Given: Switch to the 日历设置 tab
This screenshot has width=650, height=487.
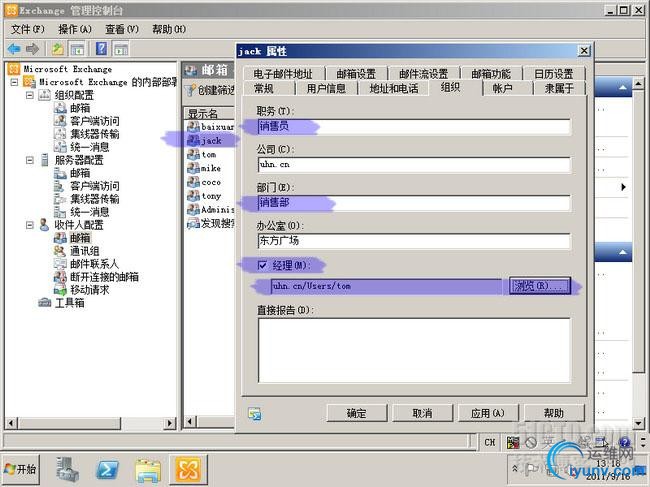Looking at the screenshot, I should coord(553,74).
